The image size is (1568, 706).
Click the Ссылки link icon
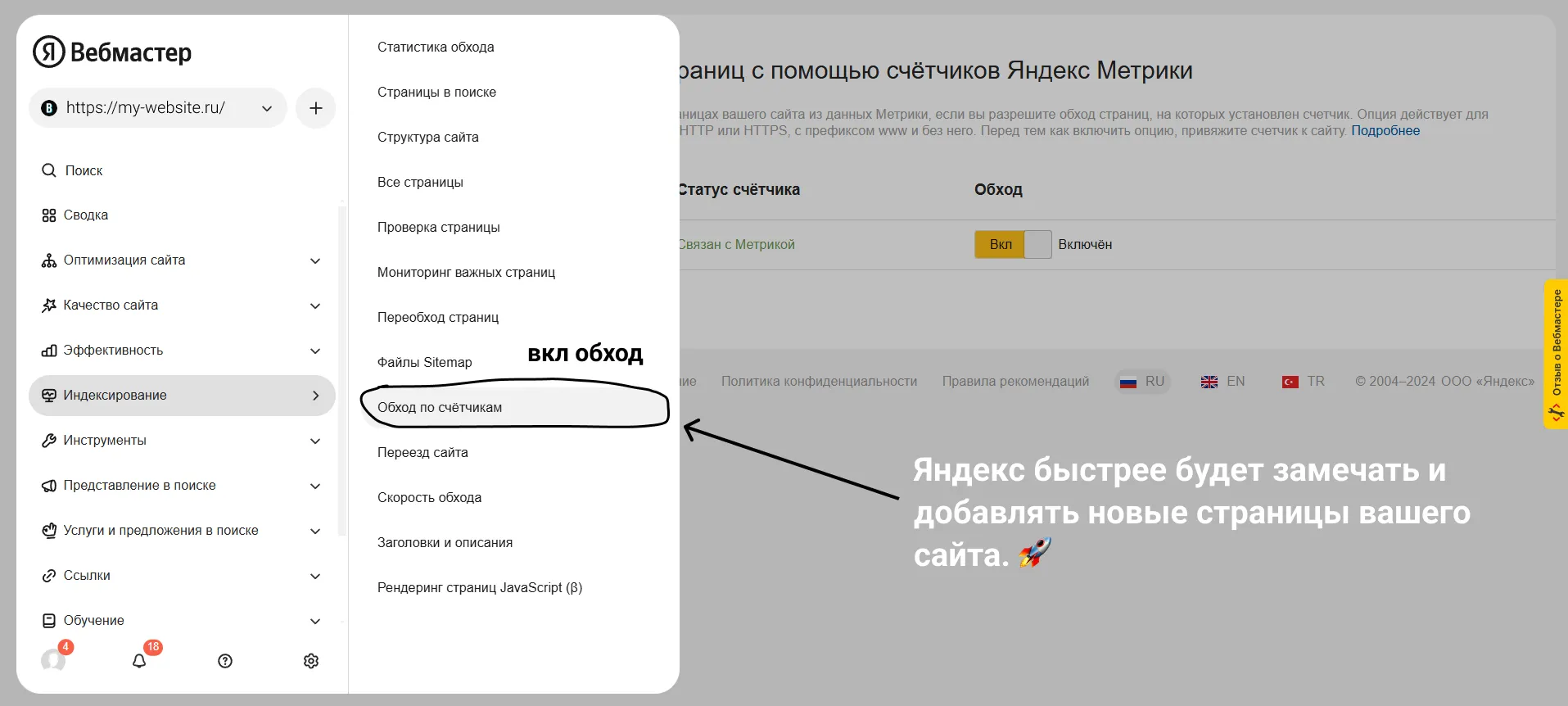49,576
